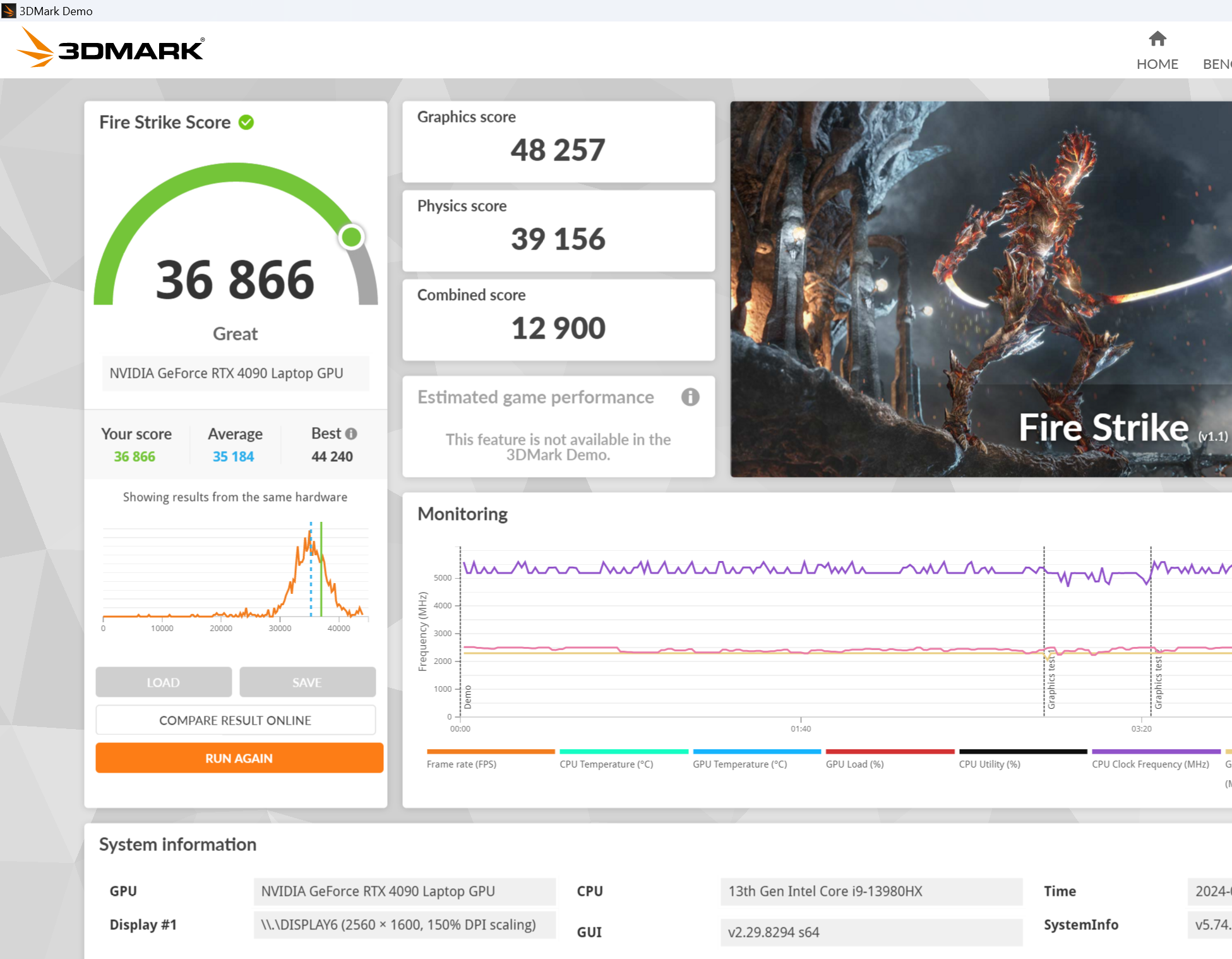1232x959 pixels.
Task: Click the Home house icon
Action: 1157,39
